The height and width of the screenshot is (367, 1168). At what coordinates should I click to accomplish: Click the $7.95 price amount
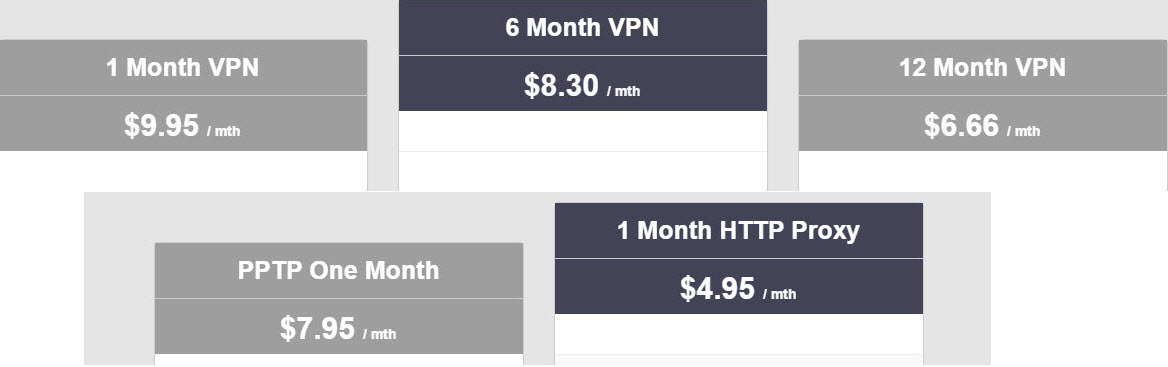[x=317, y=328]
